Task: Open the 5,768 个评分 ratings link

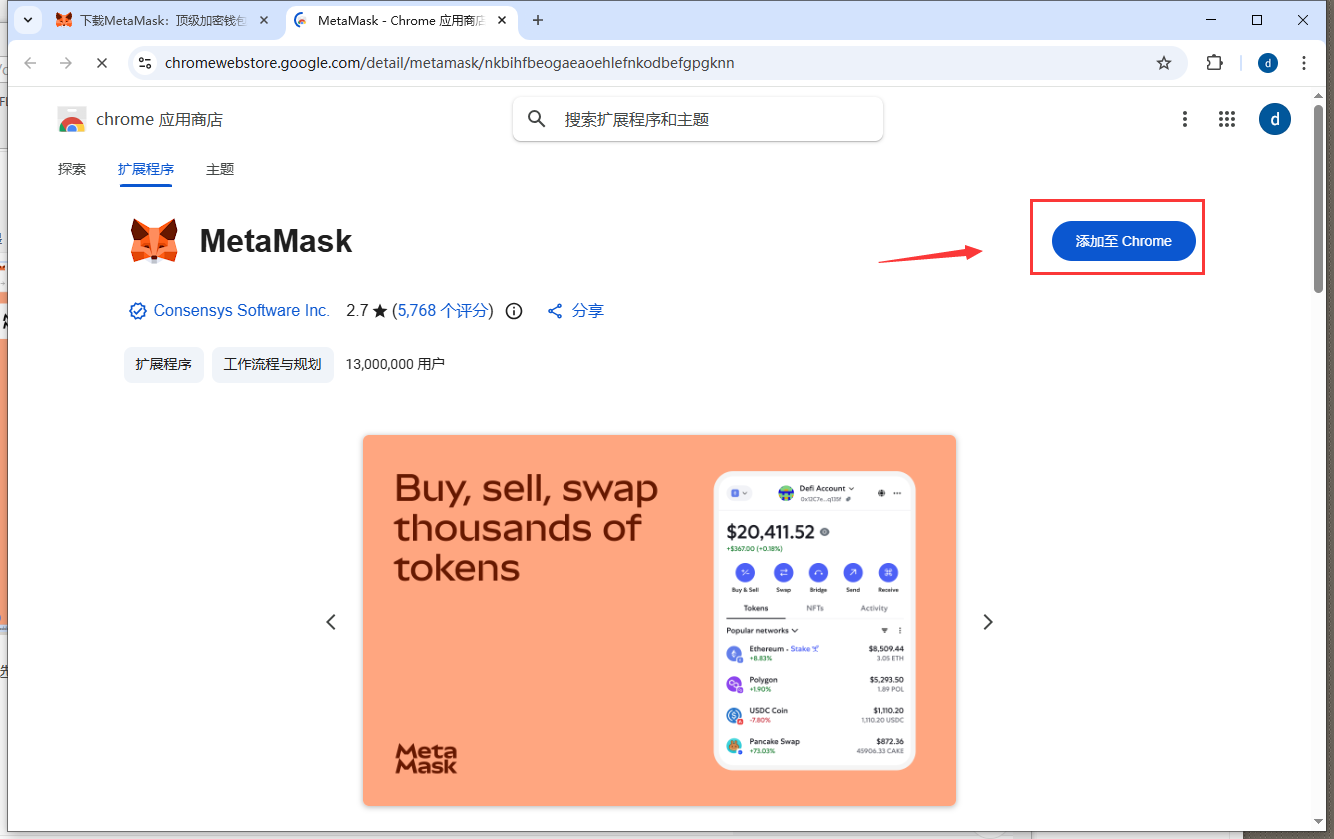Action: [x=445, y=311]
